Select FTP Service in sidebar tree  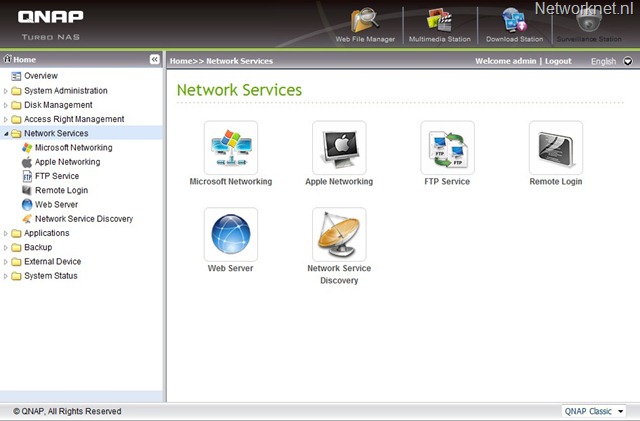pyautogui.click(x=57, y=176)
